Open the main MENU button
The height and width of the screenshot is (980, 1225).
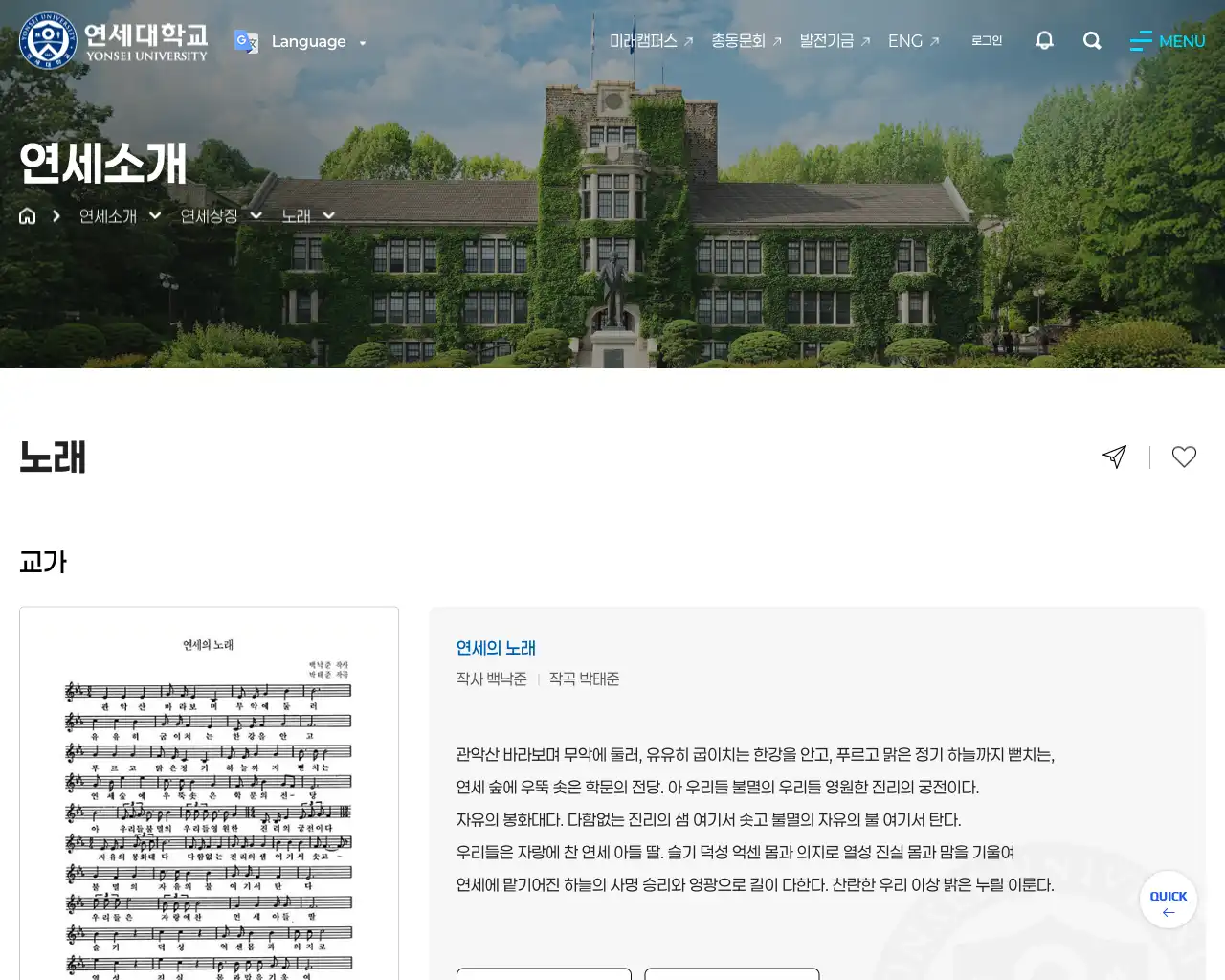[1168, 41]
